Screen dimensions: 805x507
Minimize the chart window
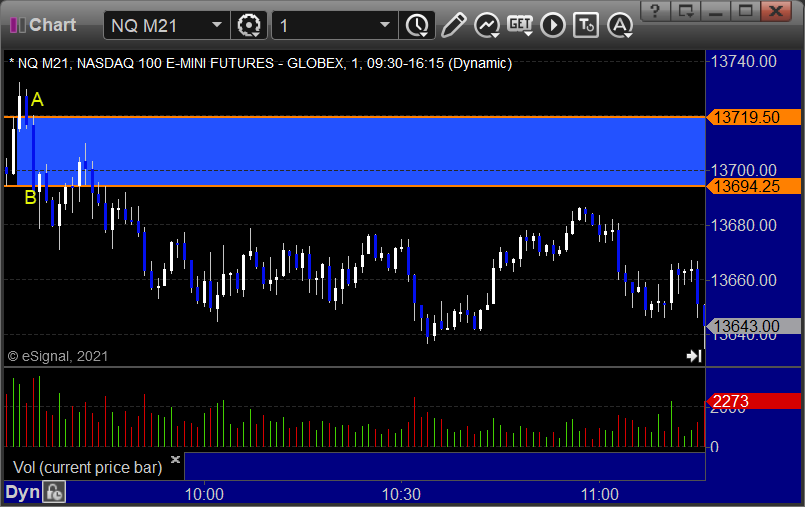coord(716,11)
